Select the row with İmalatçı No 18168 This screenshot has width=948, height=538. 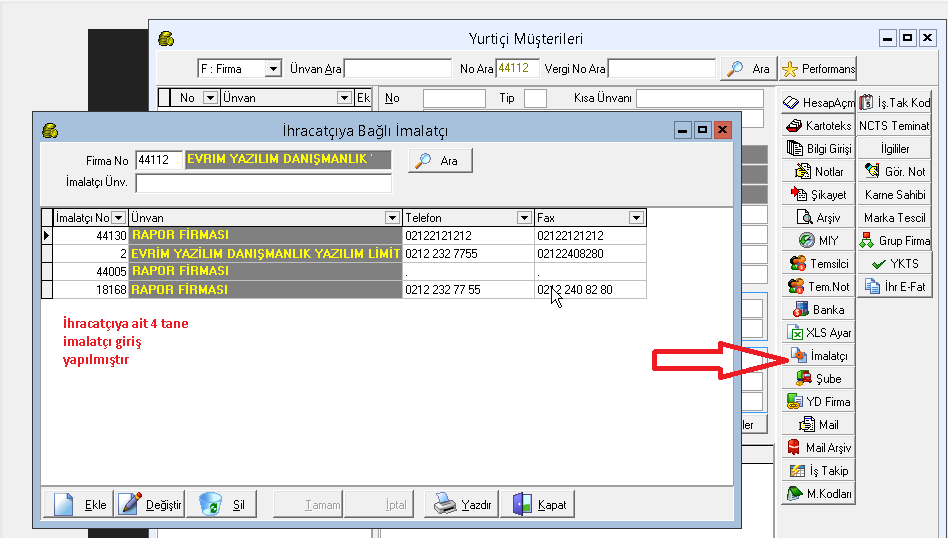click(90, 290)
